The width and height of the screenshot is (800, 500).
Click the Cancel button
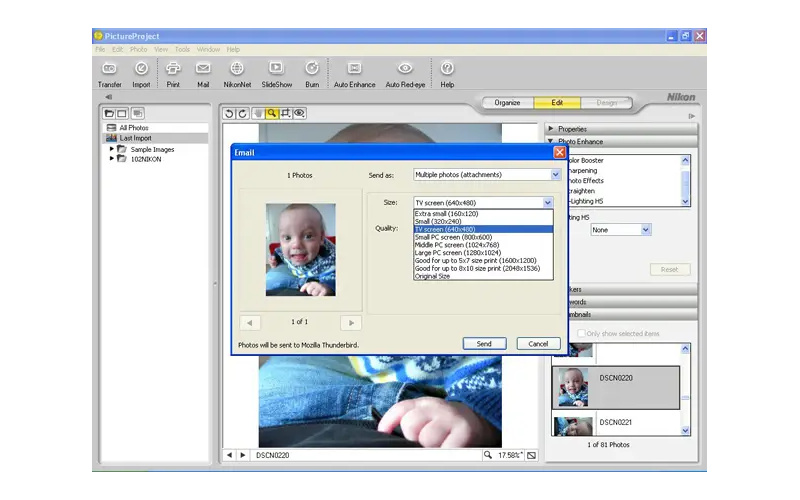click(538, 344)
